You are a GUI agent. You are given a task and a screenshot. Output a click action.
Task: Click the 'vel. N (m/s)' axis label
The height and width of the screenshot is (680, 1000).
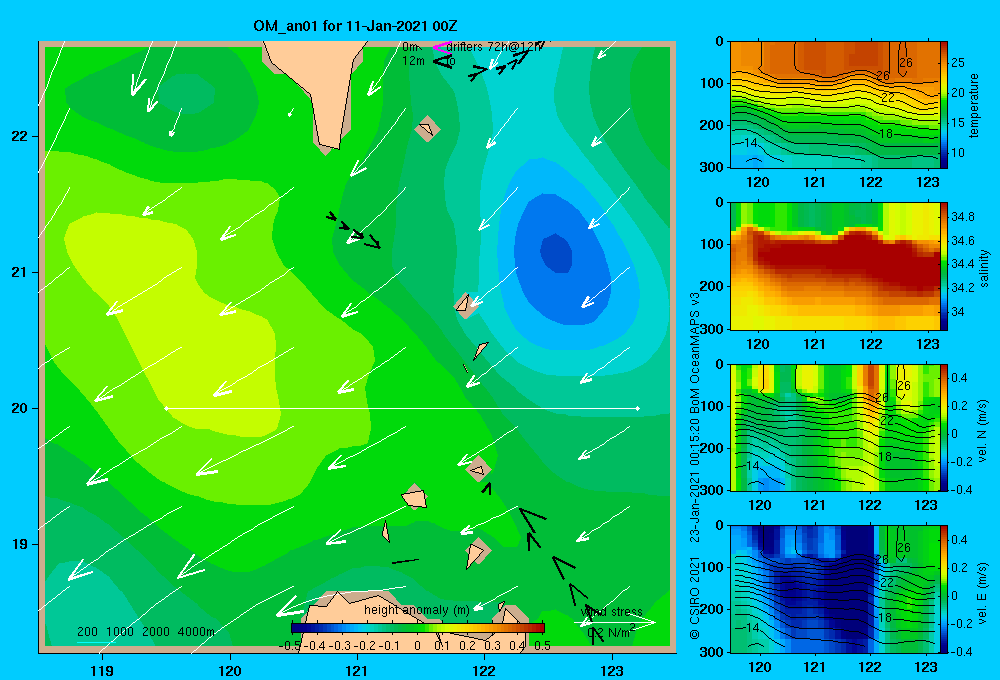(982, 431)
